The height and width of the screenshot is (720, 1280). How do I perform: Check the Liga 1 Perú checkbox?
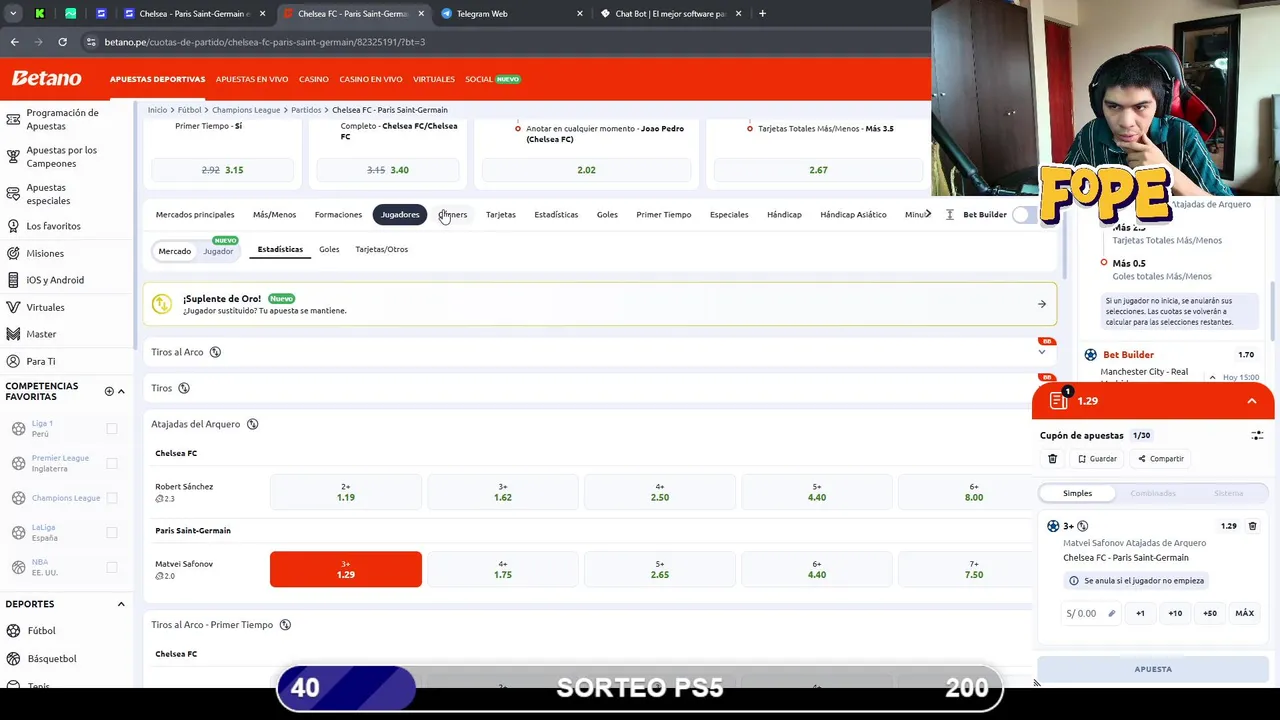pyautogui.click(x=112, y=429)
